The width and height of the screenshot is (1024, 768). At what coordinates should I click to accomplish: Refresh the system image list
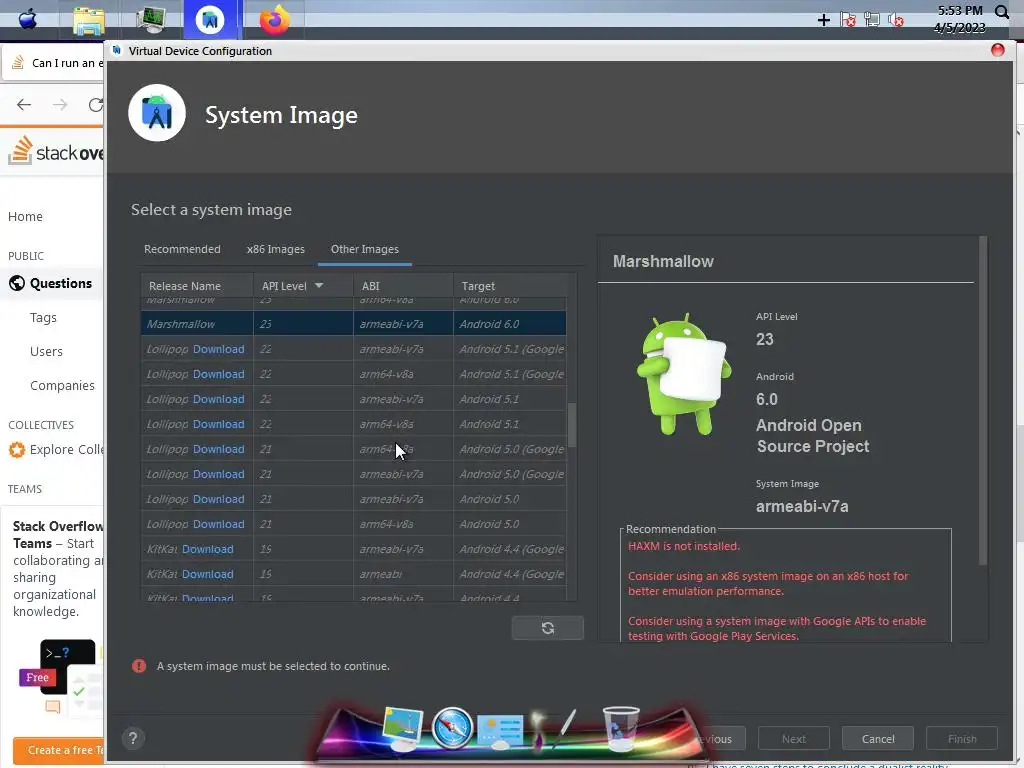547,628
